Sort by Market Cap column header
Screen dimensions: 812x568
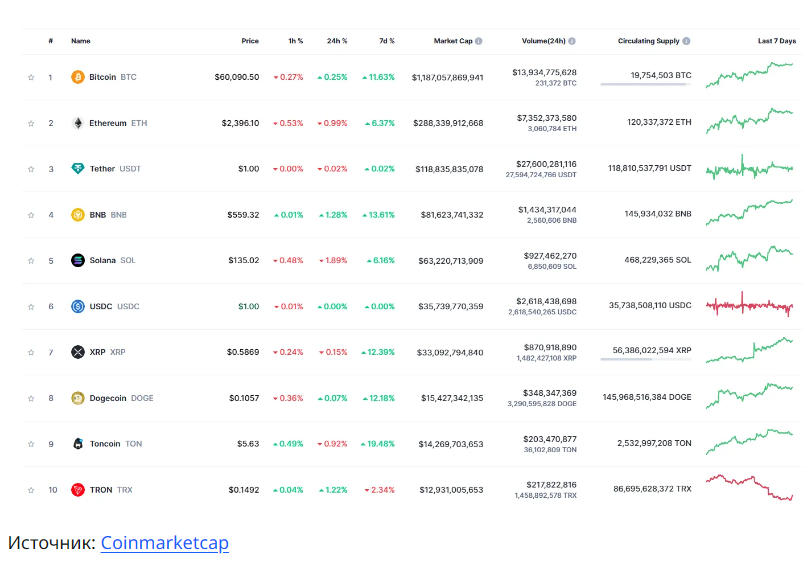[x=453, y=41]
